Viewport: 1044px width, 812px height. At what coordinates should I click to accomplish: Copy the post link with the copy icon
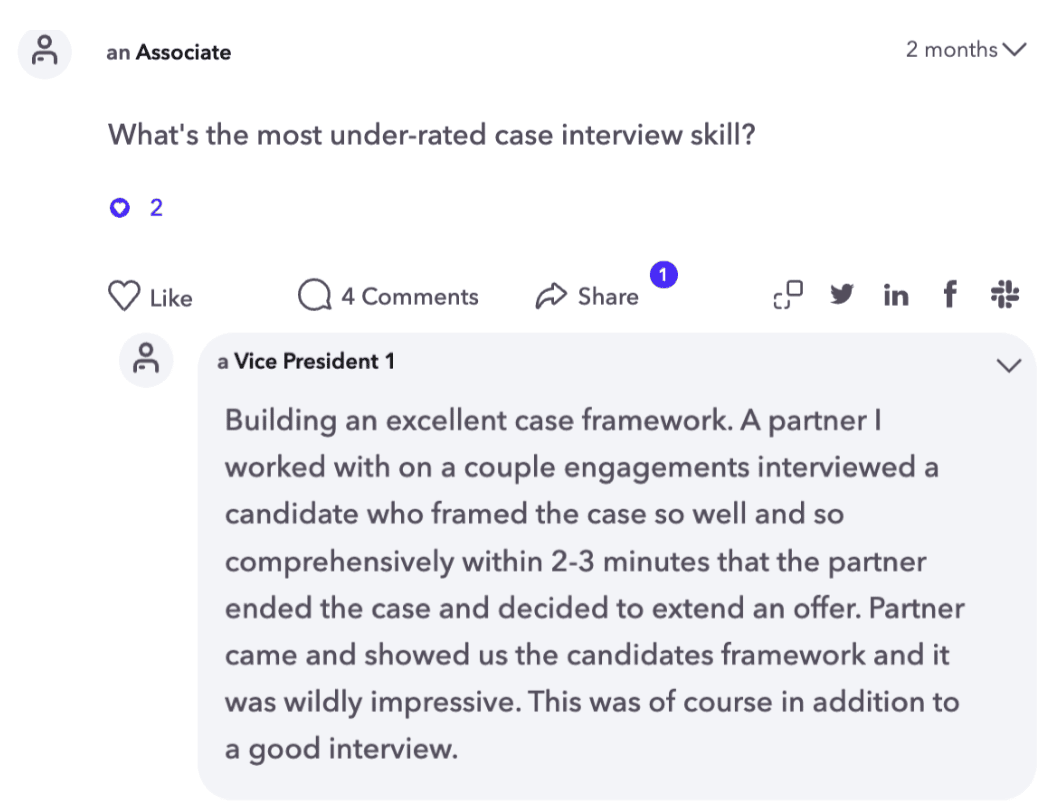(788, 295)
